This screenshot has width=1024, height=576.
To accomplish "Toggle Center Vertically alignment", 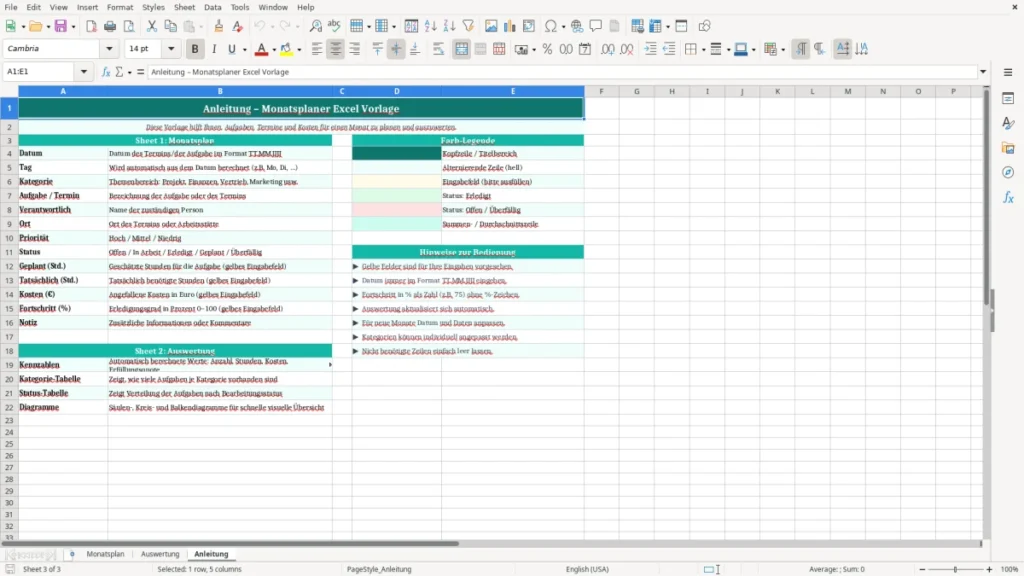I will click(396, 49).
